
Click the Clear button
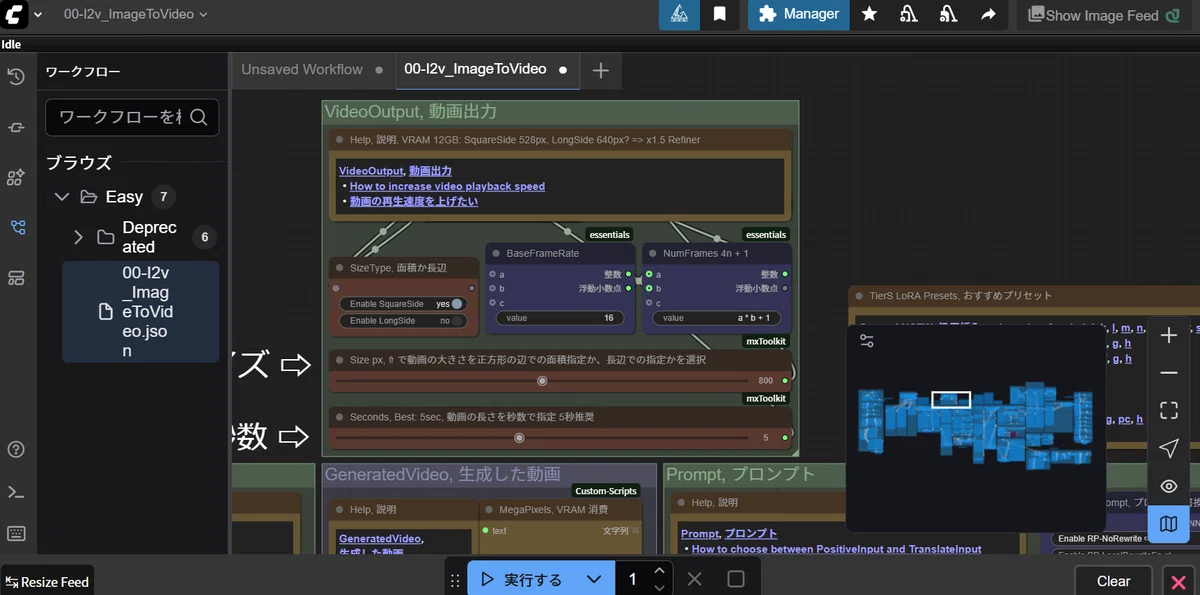click(x=1113, y=581)
